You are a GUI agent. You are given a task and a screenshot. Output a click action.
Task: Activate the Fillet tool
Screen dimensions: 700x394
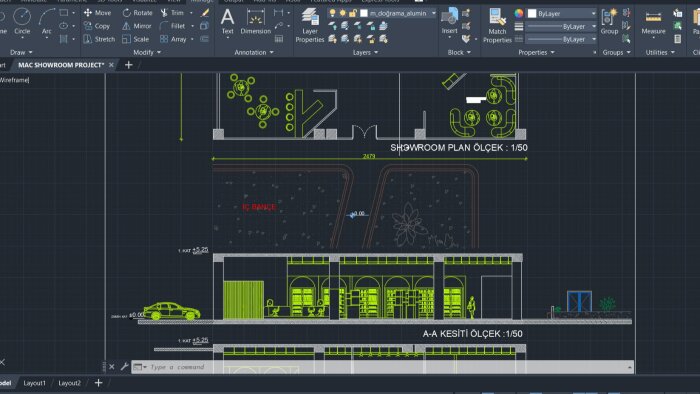tap(172, 26)
